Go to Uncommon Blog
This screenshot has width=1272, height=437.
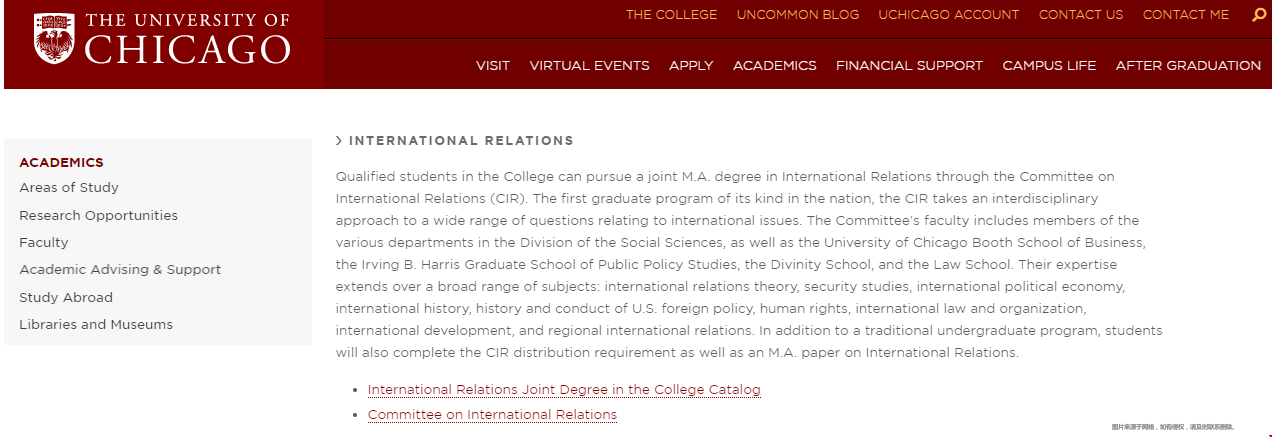[797, 15]
